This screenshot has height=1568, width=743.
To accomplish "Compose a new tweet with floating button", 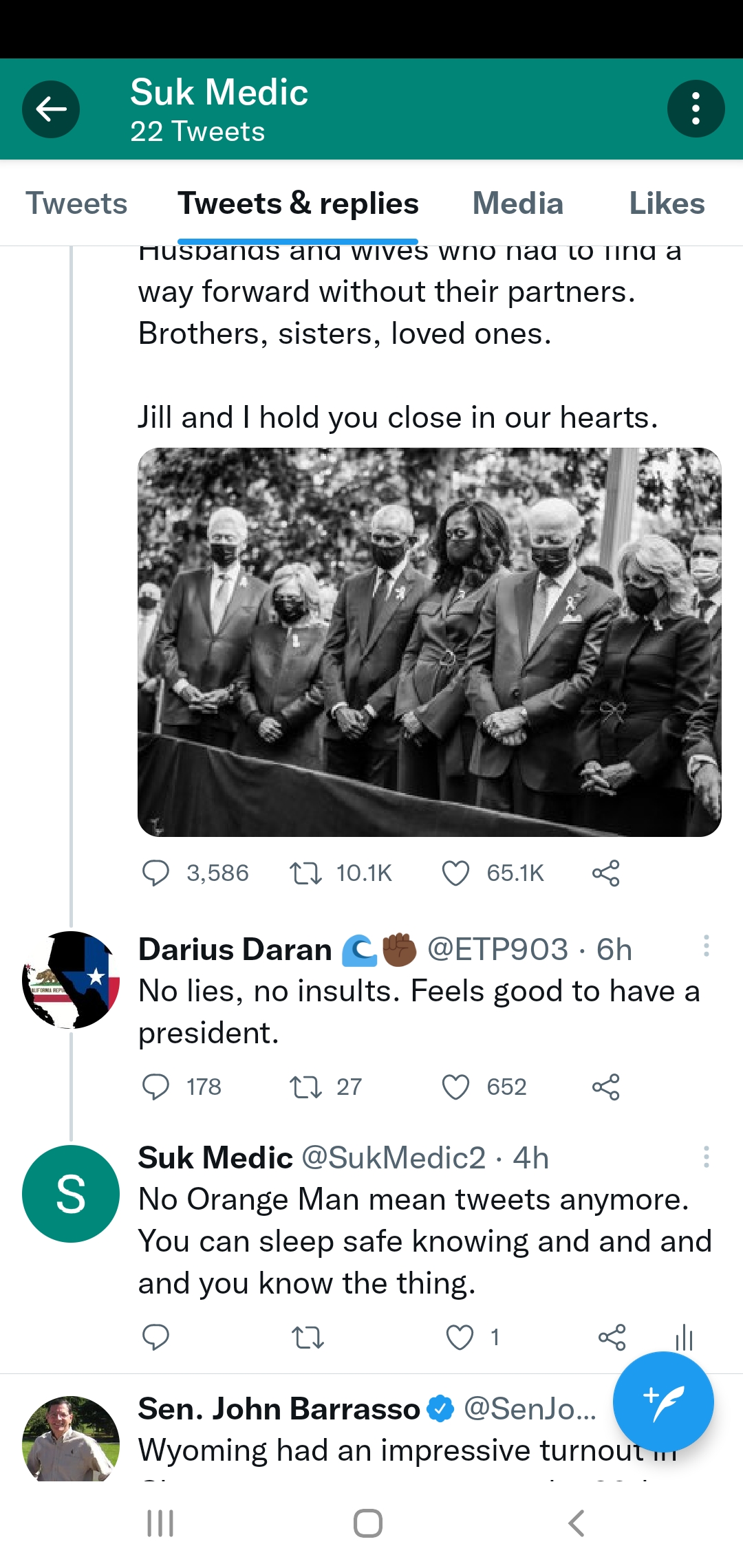I will coord(663,1402).
